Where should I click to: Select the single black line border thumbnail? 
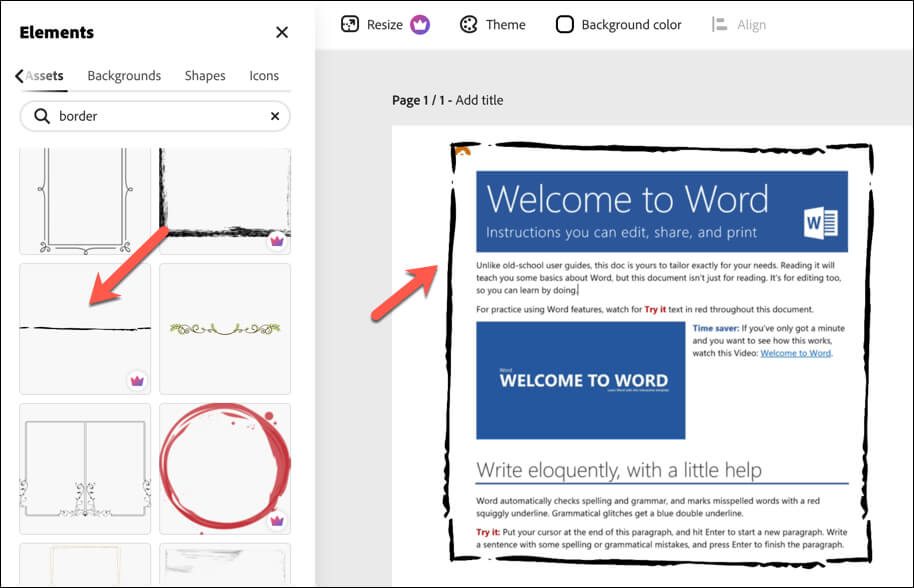coord(85,329)
